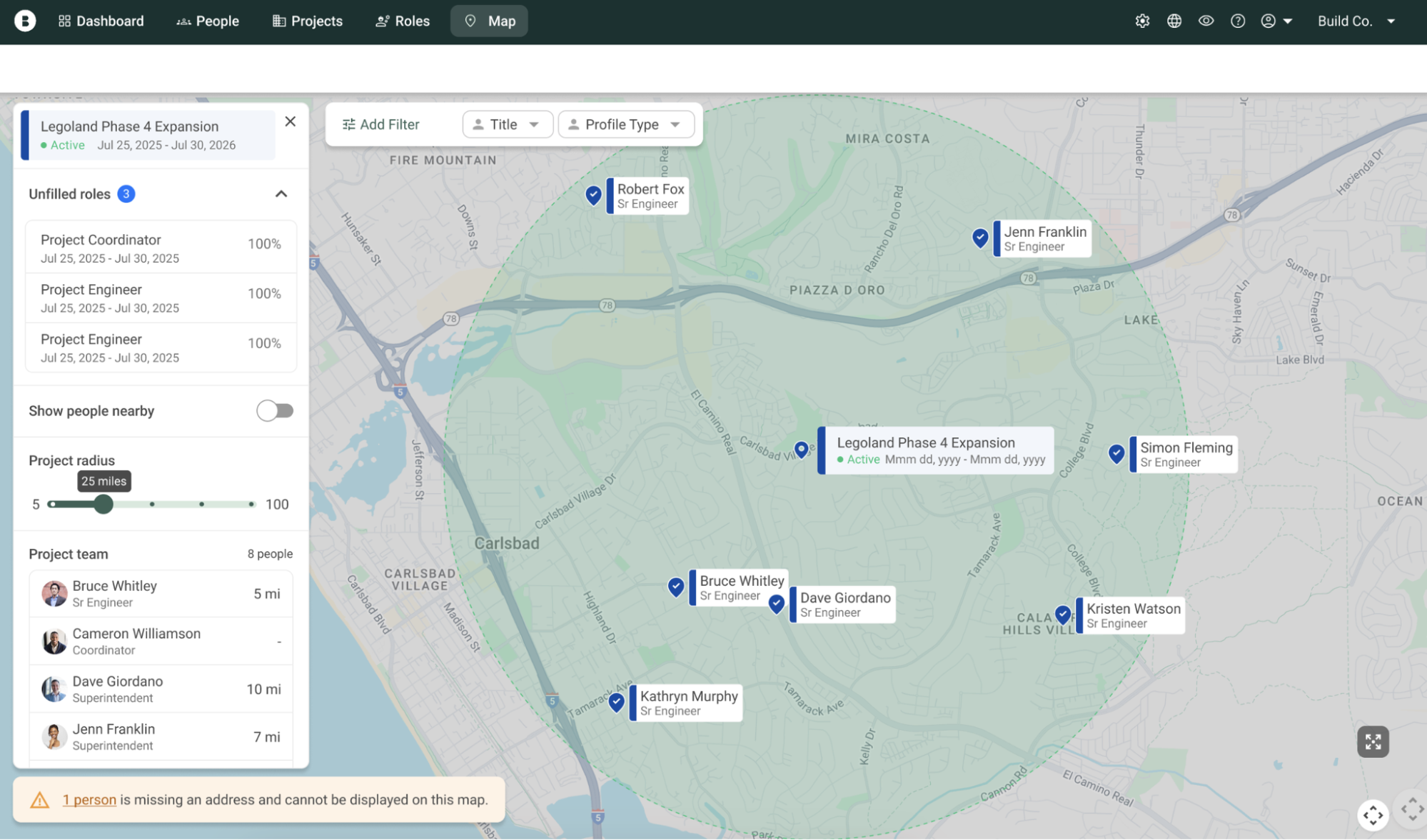Viewport: 1427px width, 840px height.
Task: Open the settings gear icon
Action: (1142, 21)
